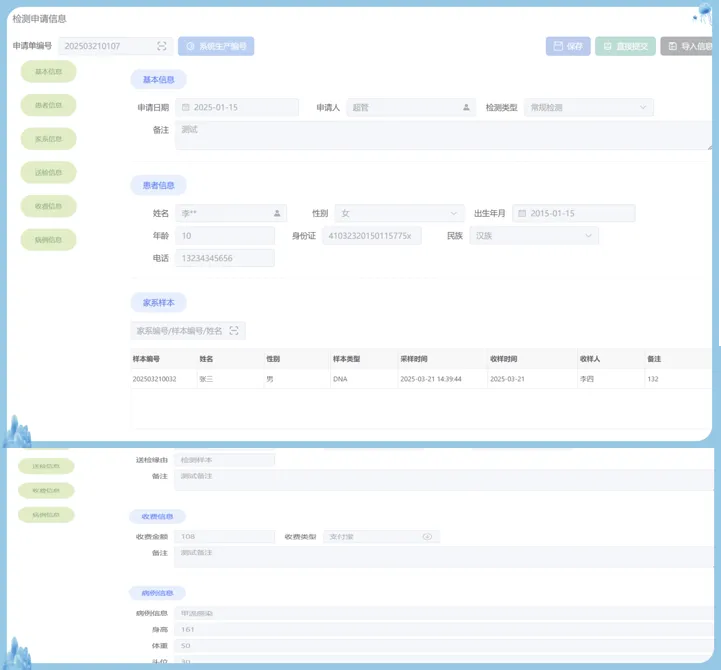
Task: Click the blue 基本信息 section heading
Action: click(158, 80)
